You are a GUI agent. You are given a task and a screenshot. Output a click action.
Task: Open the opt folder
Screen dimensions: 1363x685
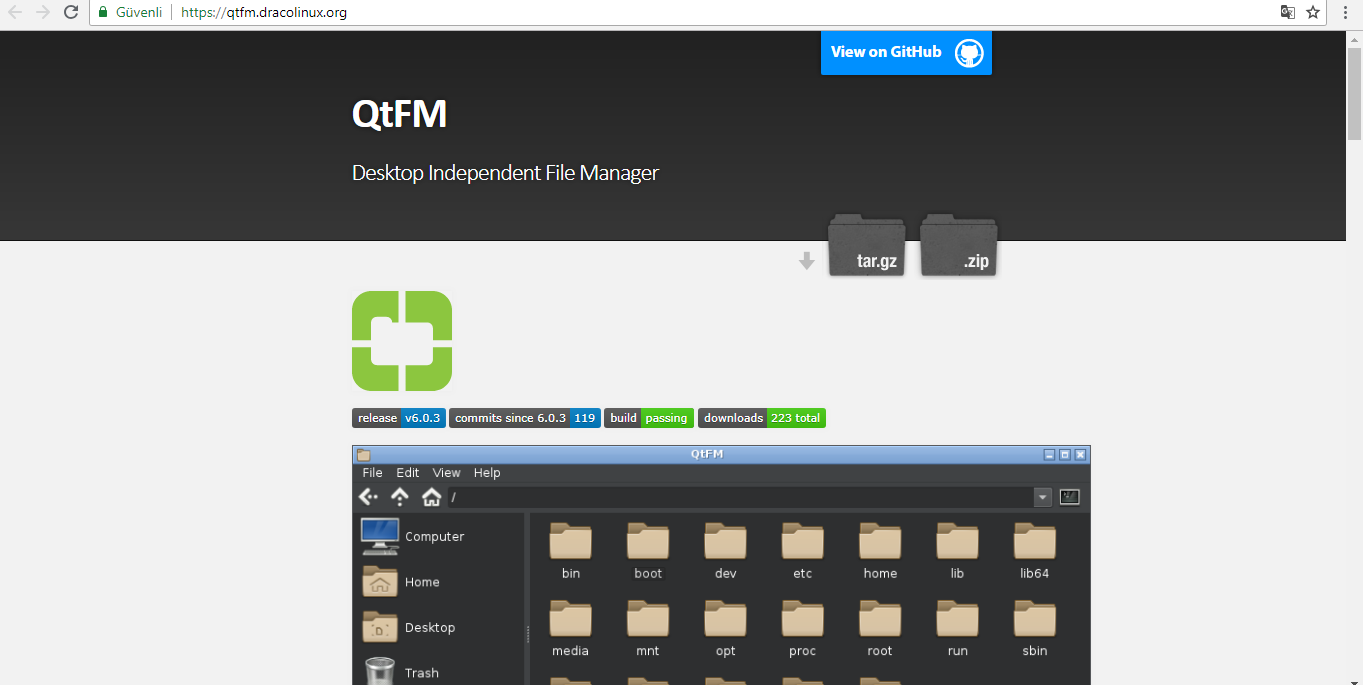coord(725,629)
